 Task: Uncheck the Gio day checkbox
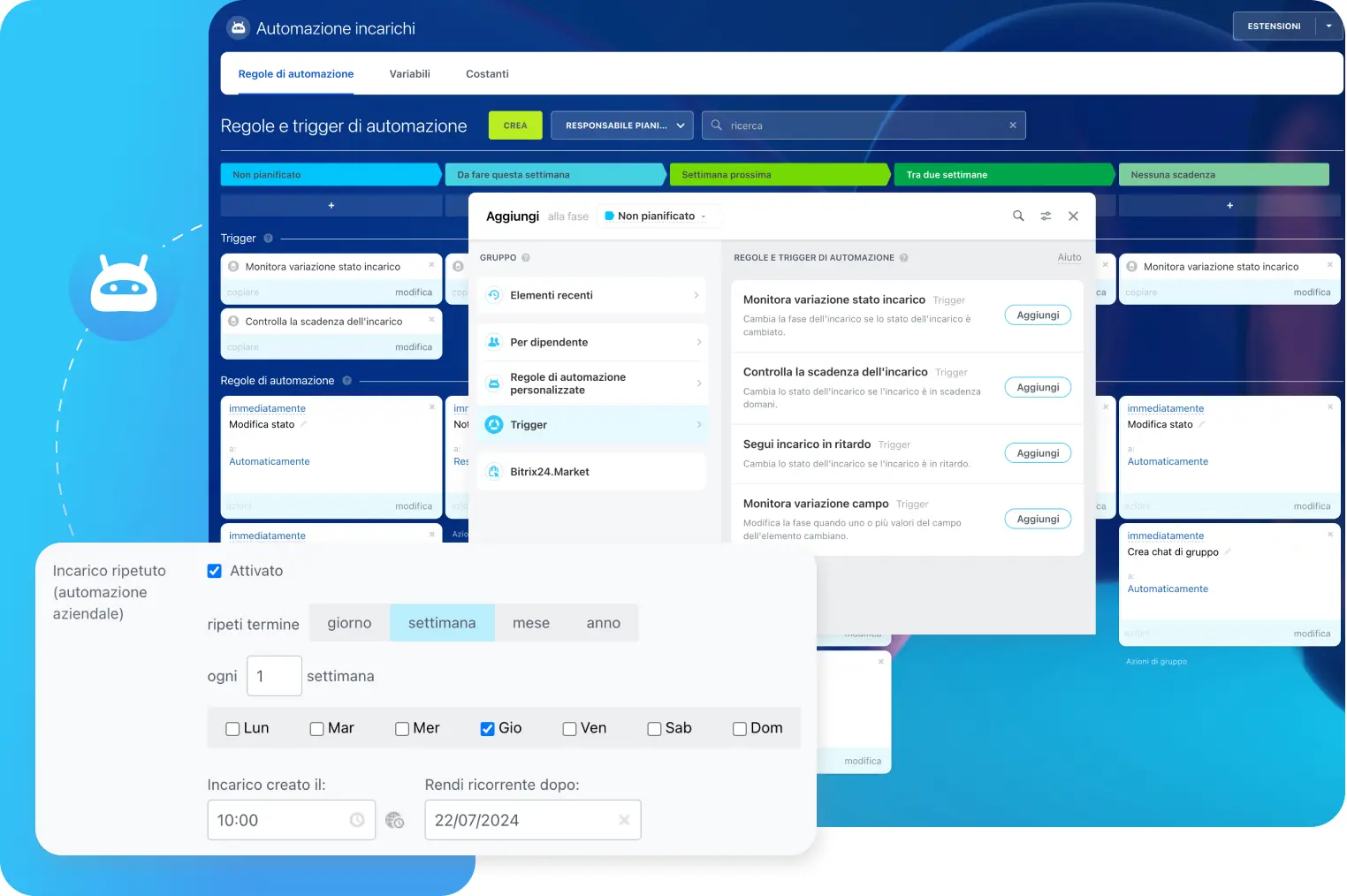click(x=487, y=729)
